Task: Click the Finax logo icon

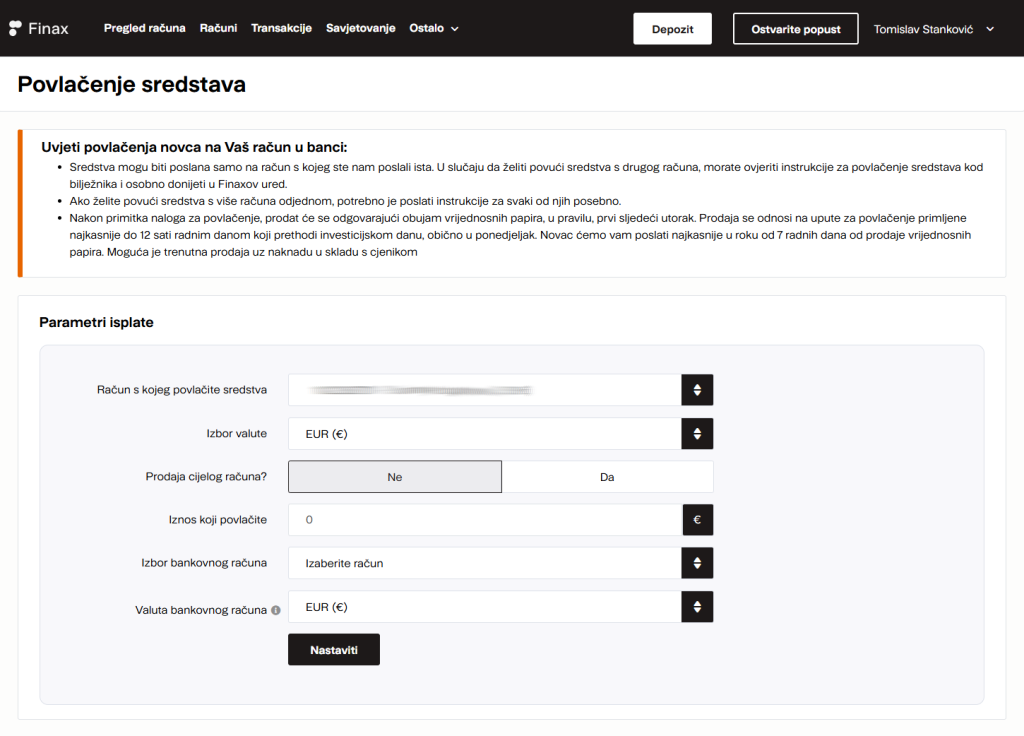Action: click(16, 28)
